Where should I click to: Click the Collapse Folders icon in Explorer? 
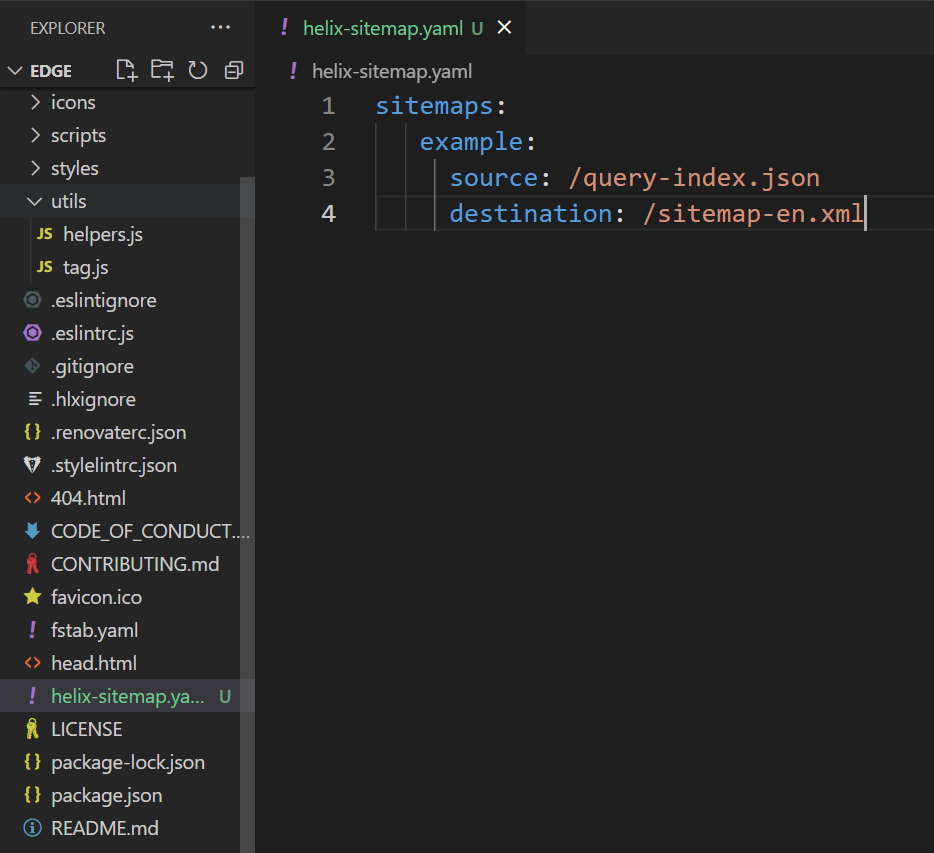point(231,70)
